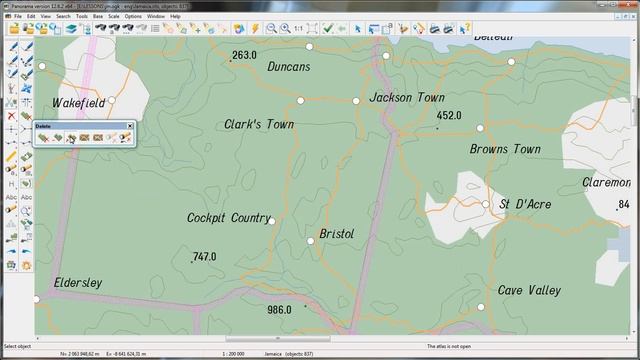Click third icon in Delete panel
This screenshot has height=360, width=640.
tap(71, 138)
